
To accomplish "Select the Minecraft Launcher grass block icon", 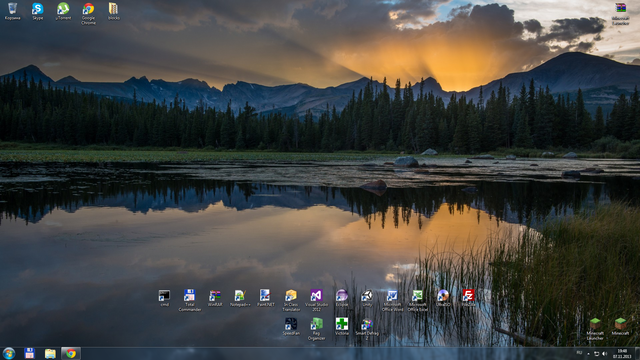I will click(595, 329).
